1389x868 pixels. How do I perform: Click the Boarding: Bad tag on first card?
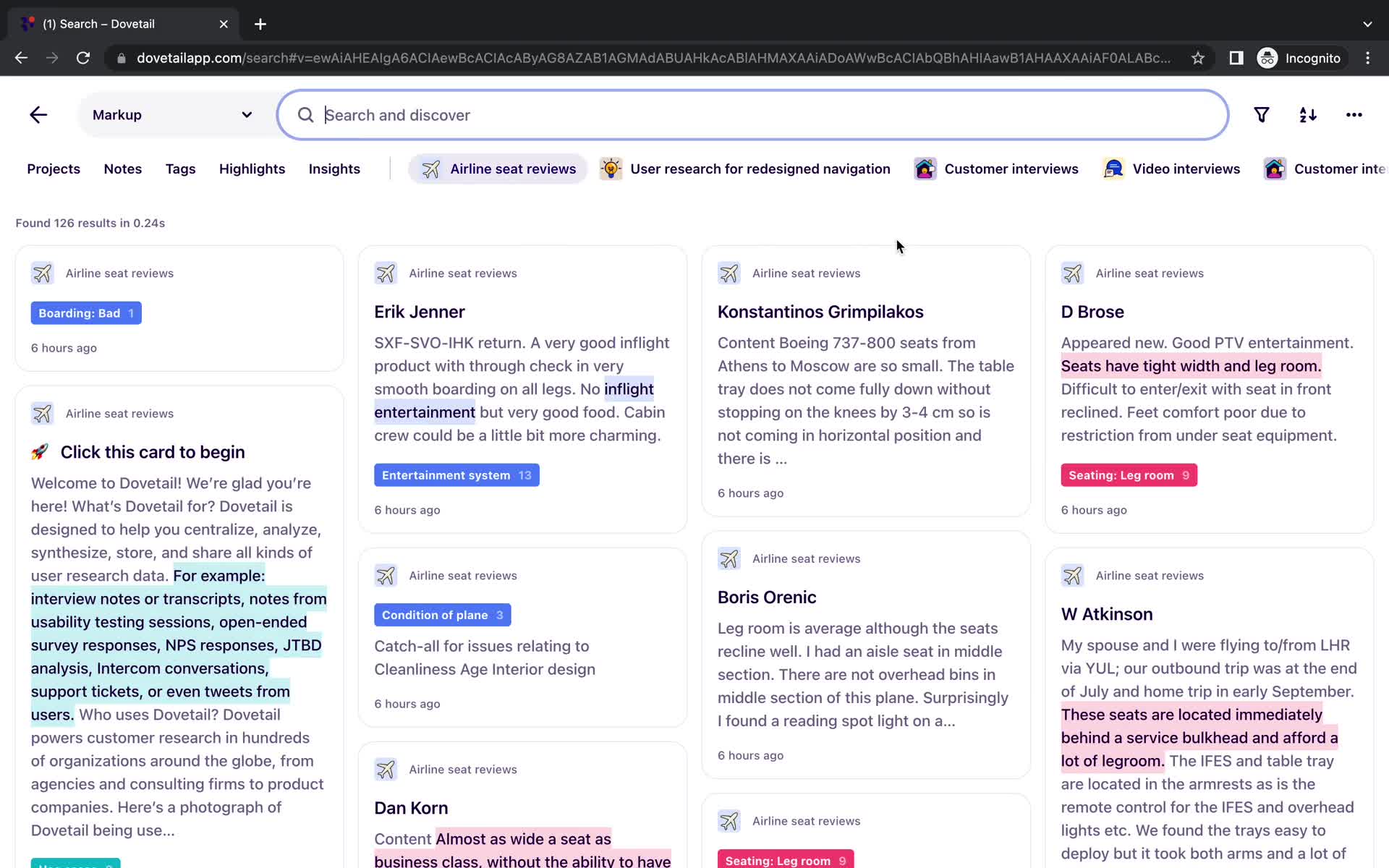click(x=86, y=313)
